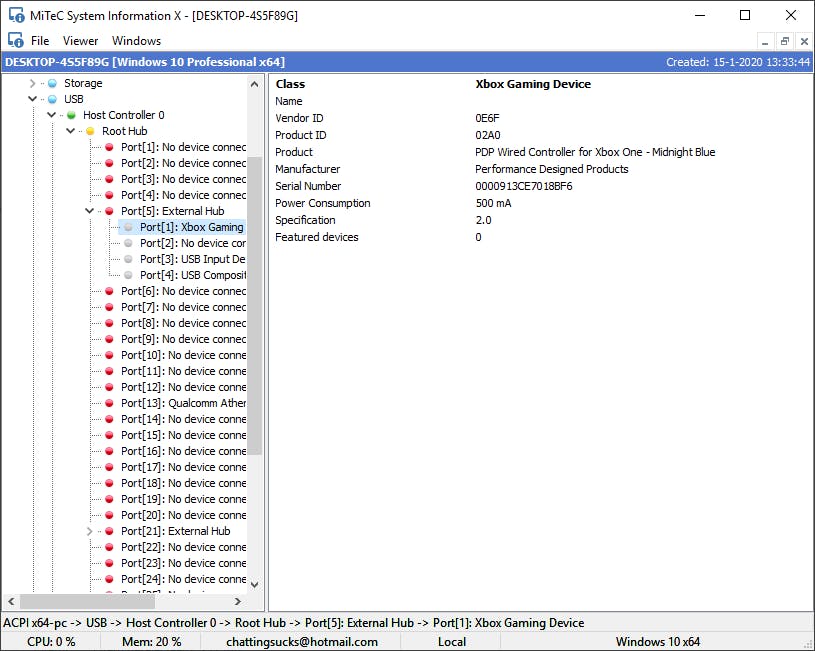The height and width of the screenshot is (651, 815).
Task: Click the Vendor ID value 0E6F
Action: point(487,118)
